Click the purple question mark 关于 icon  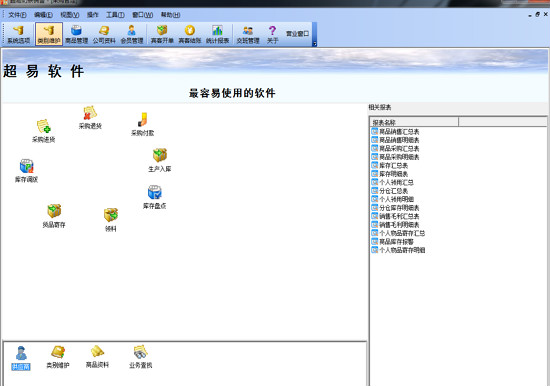point(272,34)
